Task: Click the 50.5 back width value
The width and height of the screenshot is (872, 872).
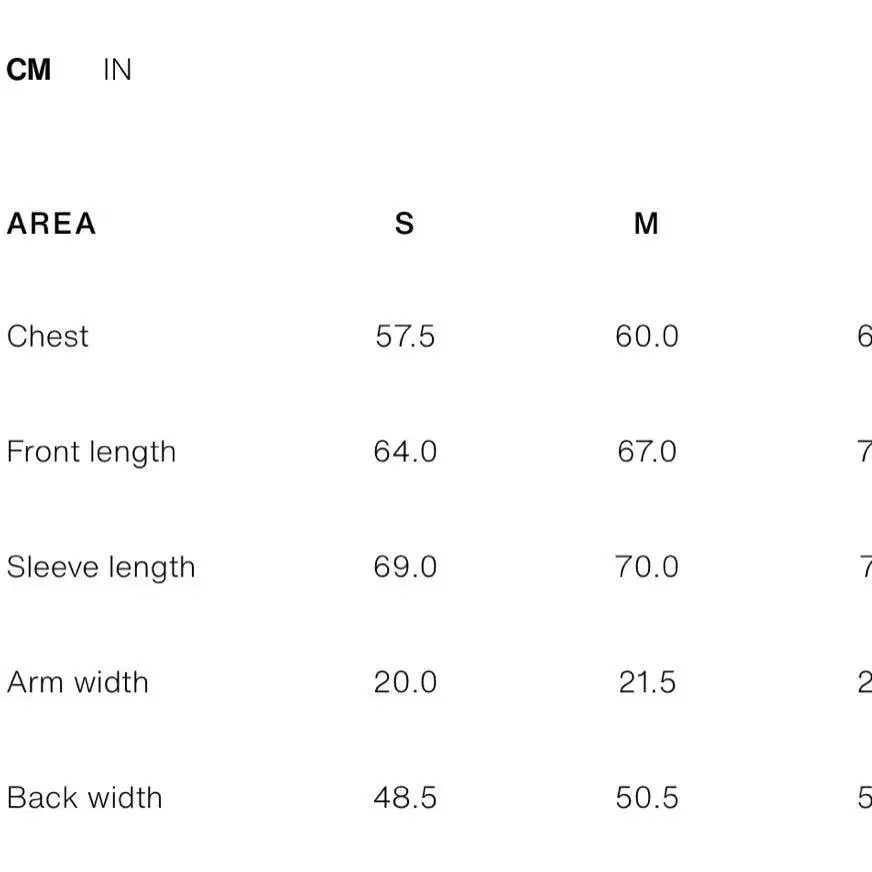Action: [646, 798]
